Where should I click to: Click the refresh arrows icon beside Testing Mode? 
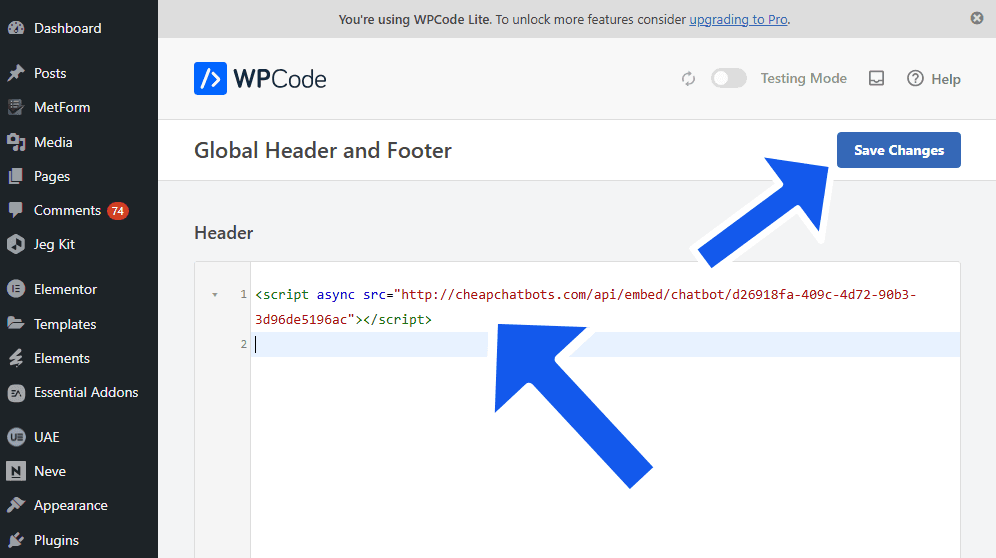tap(689, 79)
